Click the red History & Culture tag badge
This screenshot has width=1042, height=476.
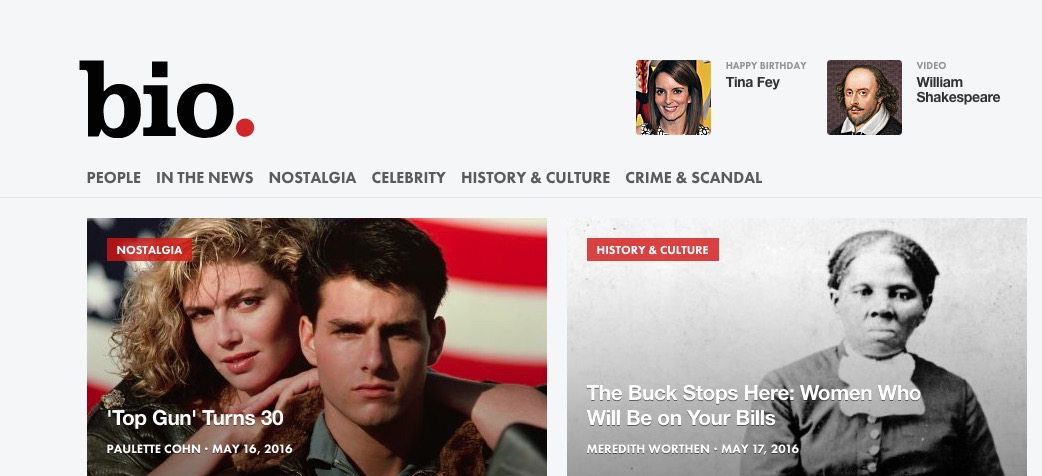click(653, 250)
